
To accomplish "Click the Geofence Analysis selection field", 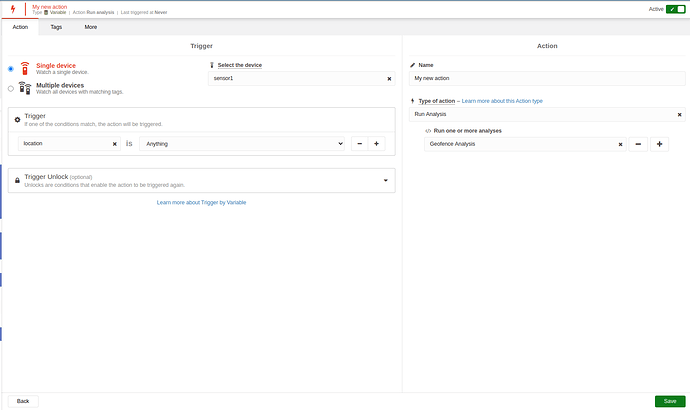I will click(525, 144).
